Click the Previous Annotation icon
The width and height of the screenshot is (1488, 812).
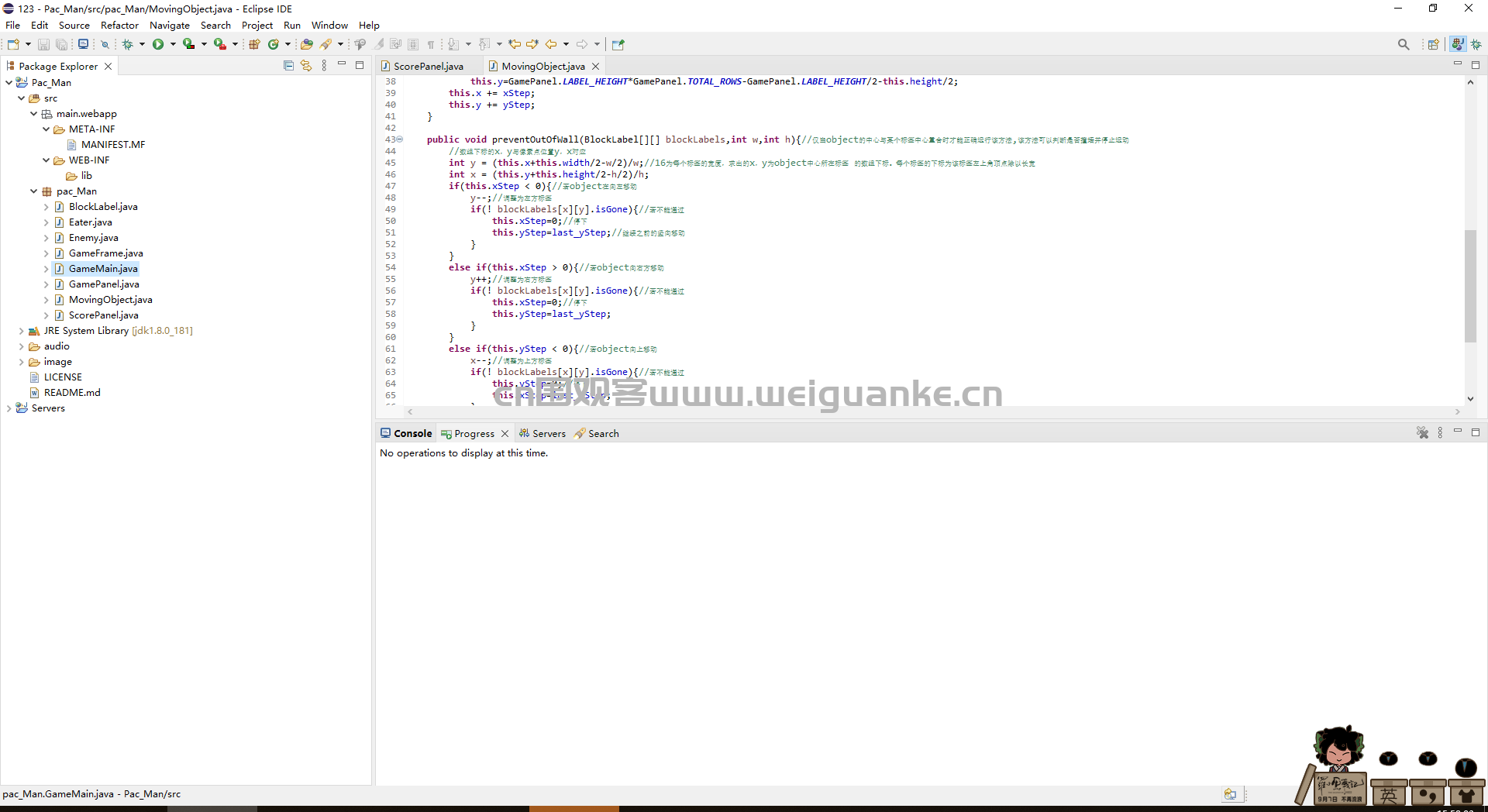(x=484, y=44)
